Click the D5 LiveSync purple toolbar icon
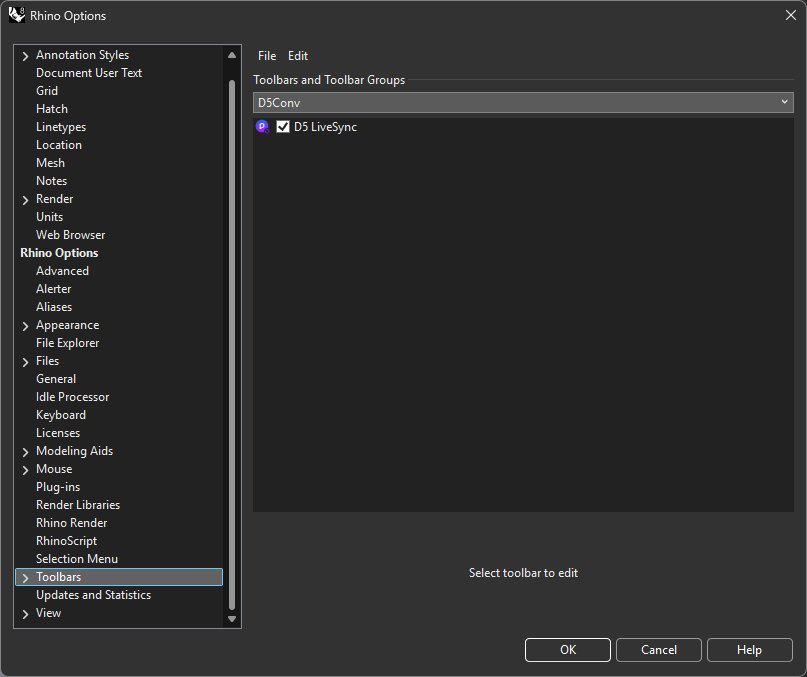The image size is (807, 677). (x=262, y=127)
